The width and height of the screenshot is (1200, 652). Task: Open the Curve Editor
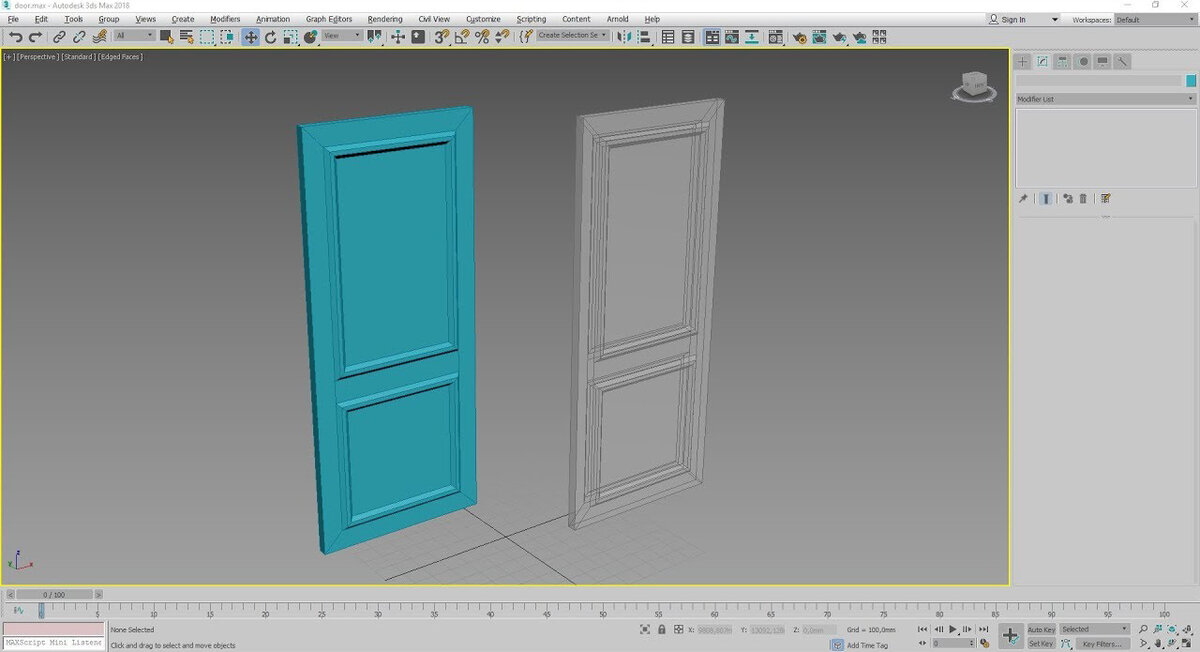click(x=731, y=36)
